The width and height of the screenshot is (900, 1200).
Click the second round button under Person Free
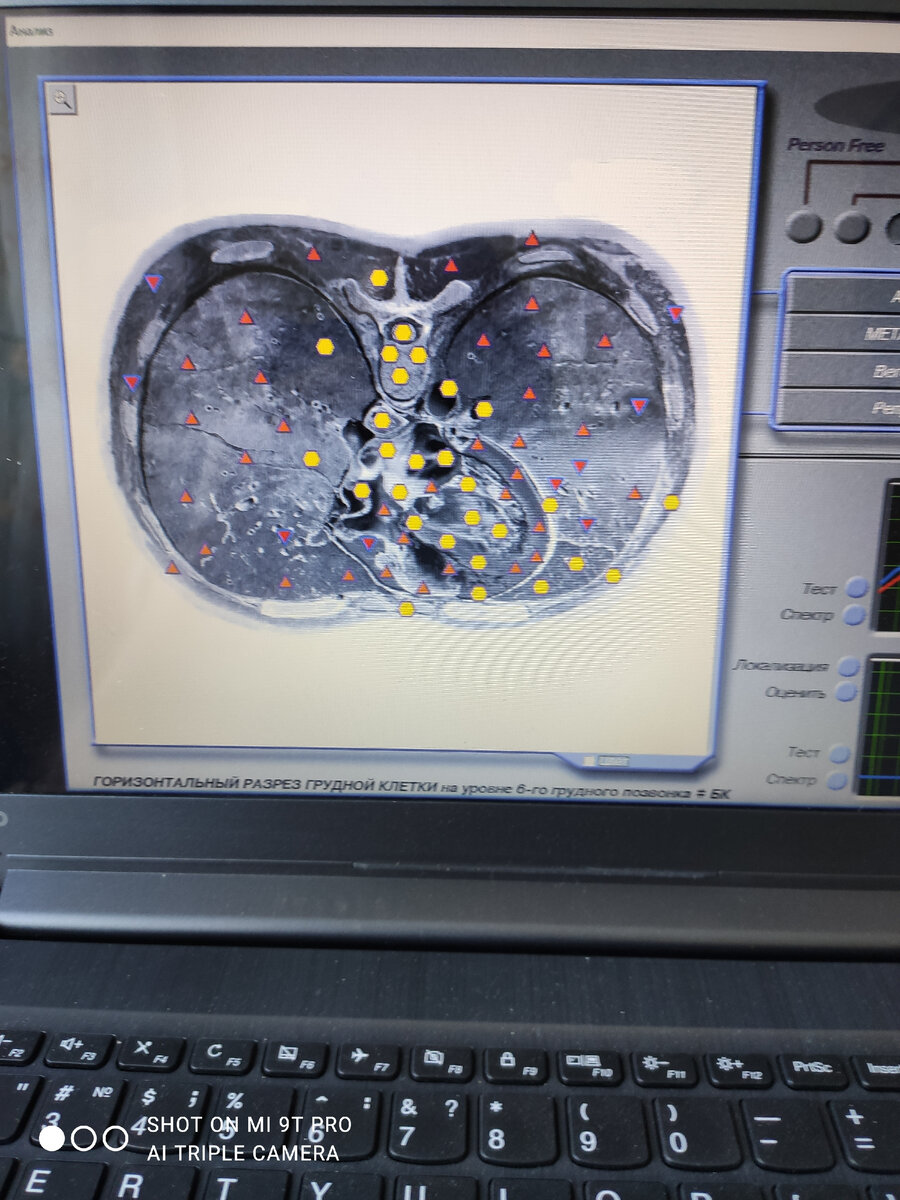(852, 227)
